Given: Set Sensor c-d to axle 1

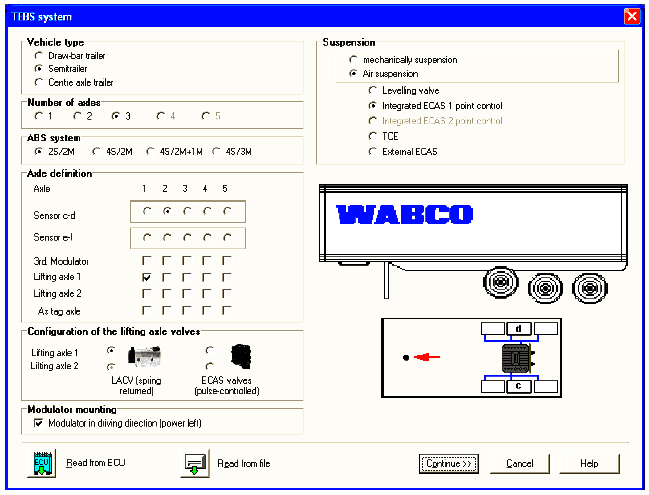Looking at the screenshot, I should 147,211.
